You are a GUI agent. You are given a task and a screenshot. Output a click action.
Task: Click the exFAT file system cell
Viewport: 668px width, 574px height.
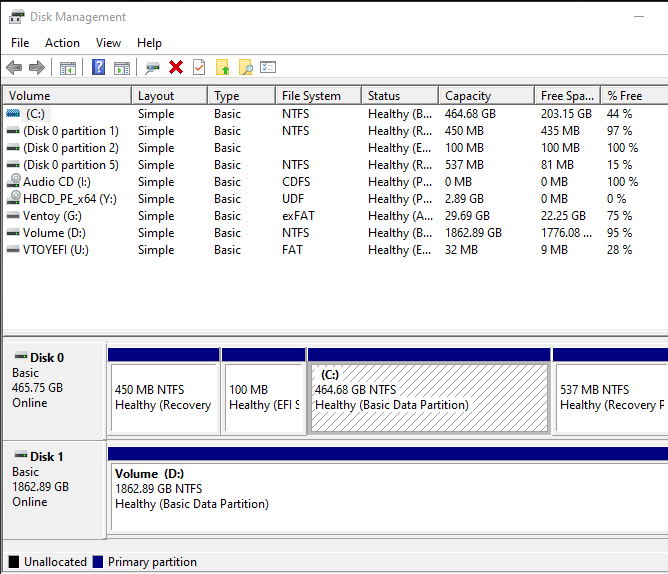pos(298,216)
